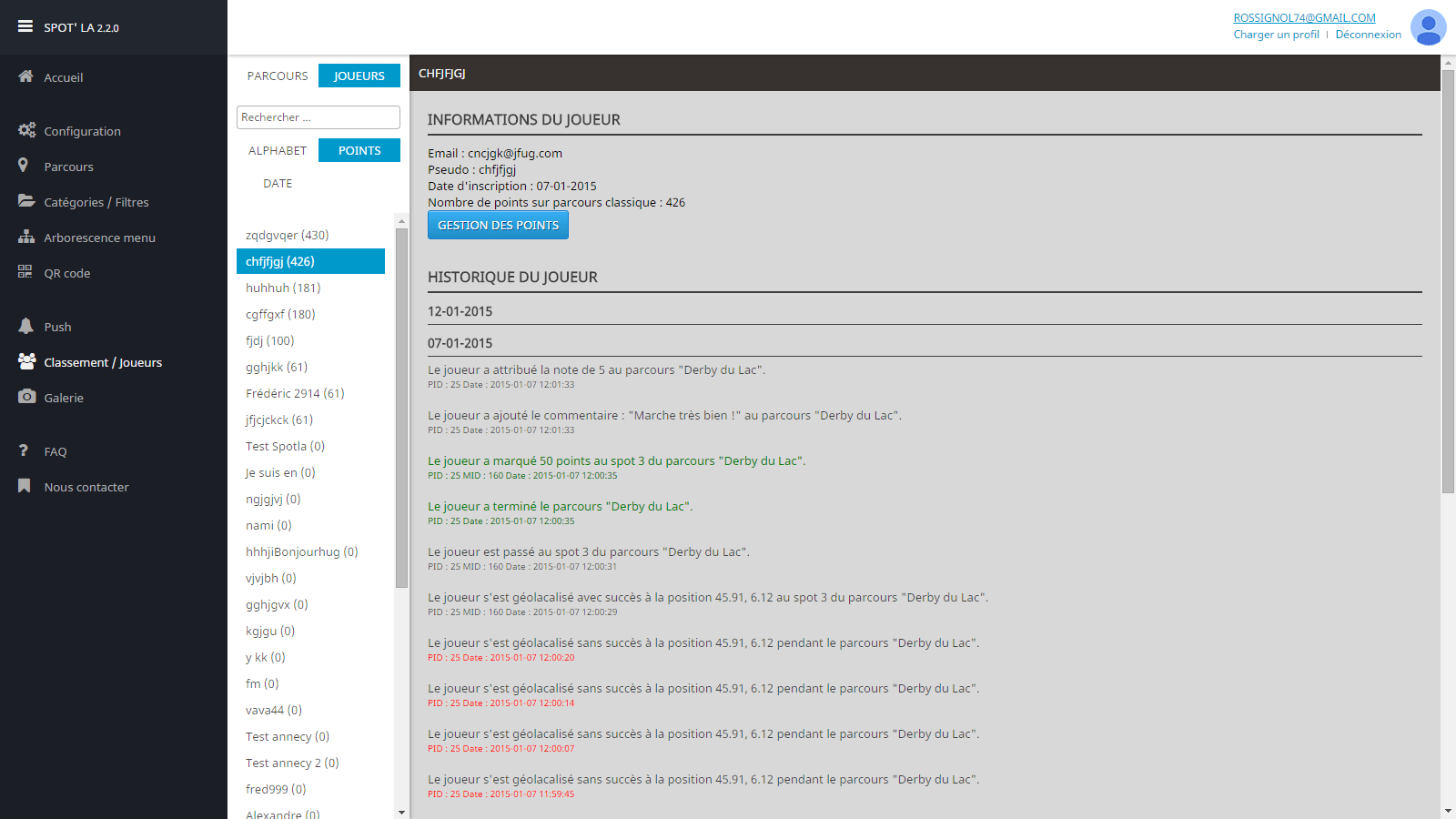Click the ROSSIGNOL74@GMAIL.COM email link
This screenshot has width=1456, height=819.
pyautogui.click(x=1303, y=16)
